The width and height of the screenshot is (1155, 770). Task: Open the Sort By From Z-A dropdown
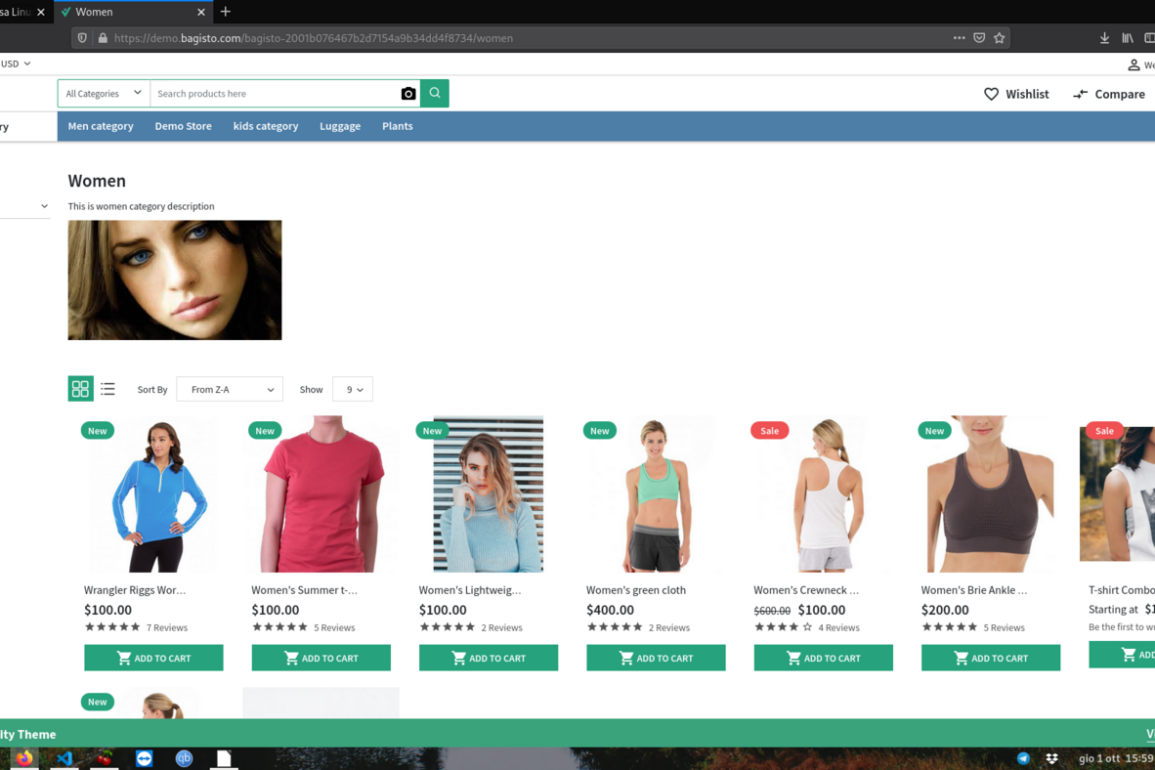pyautogui.click(x=230, y=389)
